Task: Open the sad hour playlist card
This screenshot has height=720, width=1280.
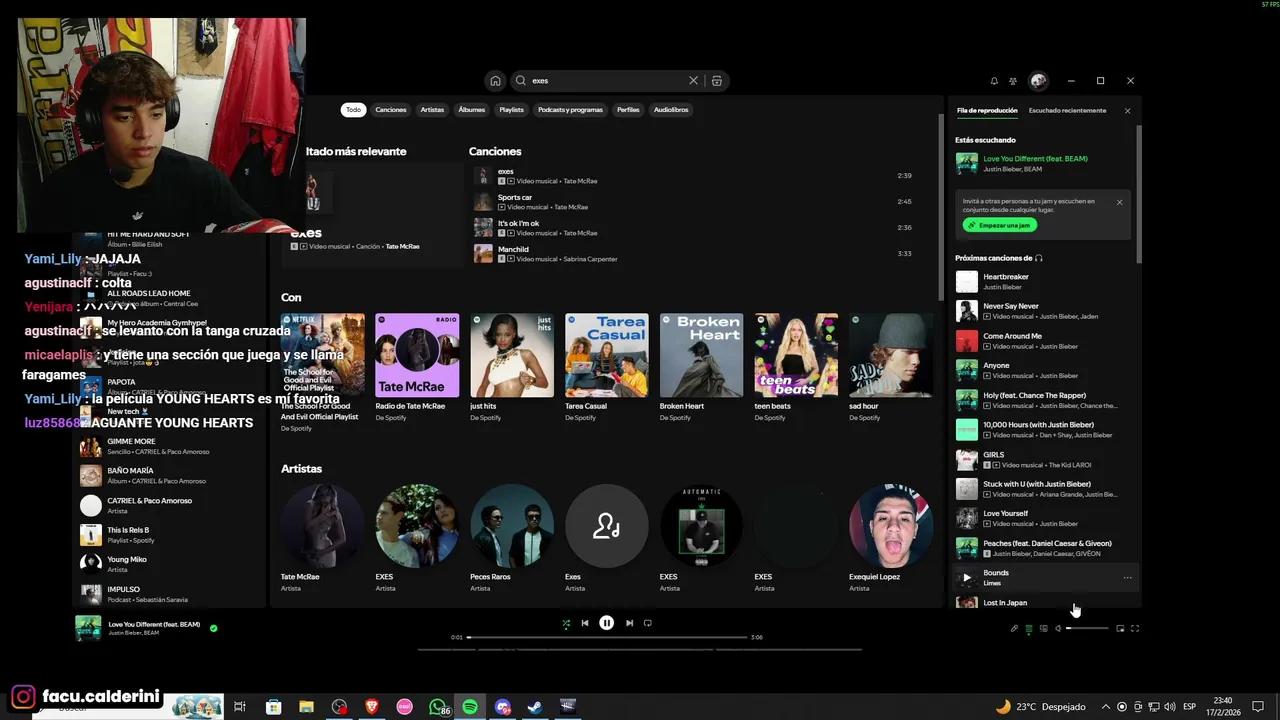Action: pyautogui.click(x=890, y=369)
